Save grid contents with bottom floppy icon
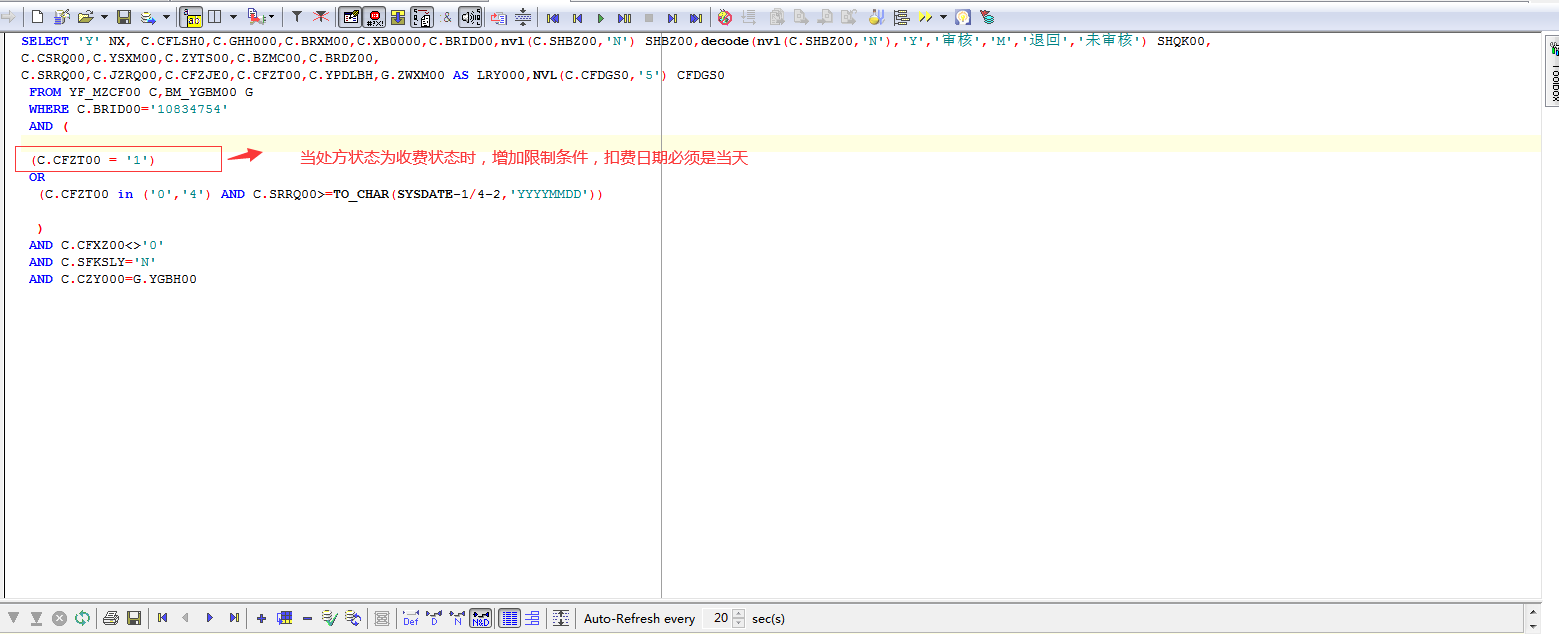The height and width of the screenshot is (636, 1559). (x=133, y=618)
